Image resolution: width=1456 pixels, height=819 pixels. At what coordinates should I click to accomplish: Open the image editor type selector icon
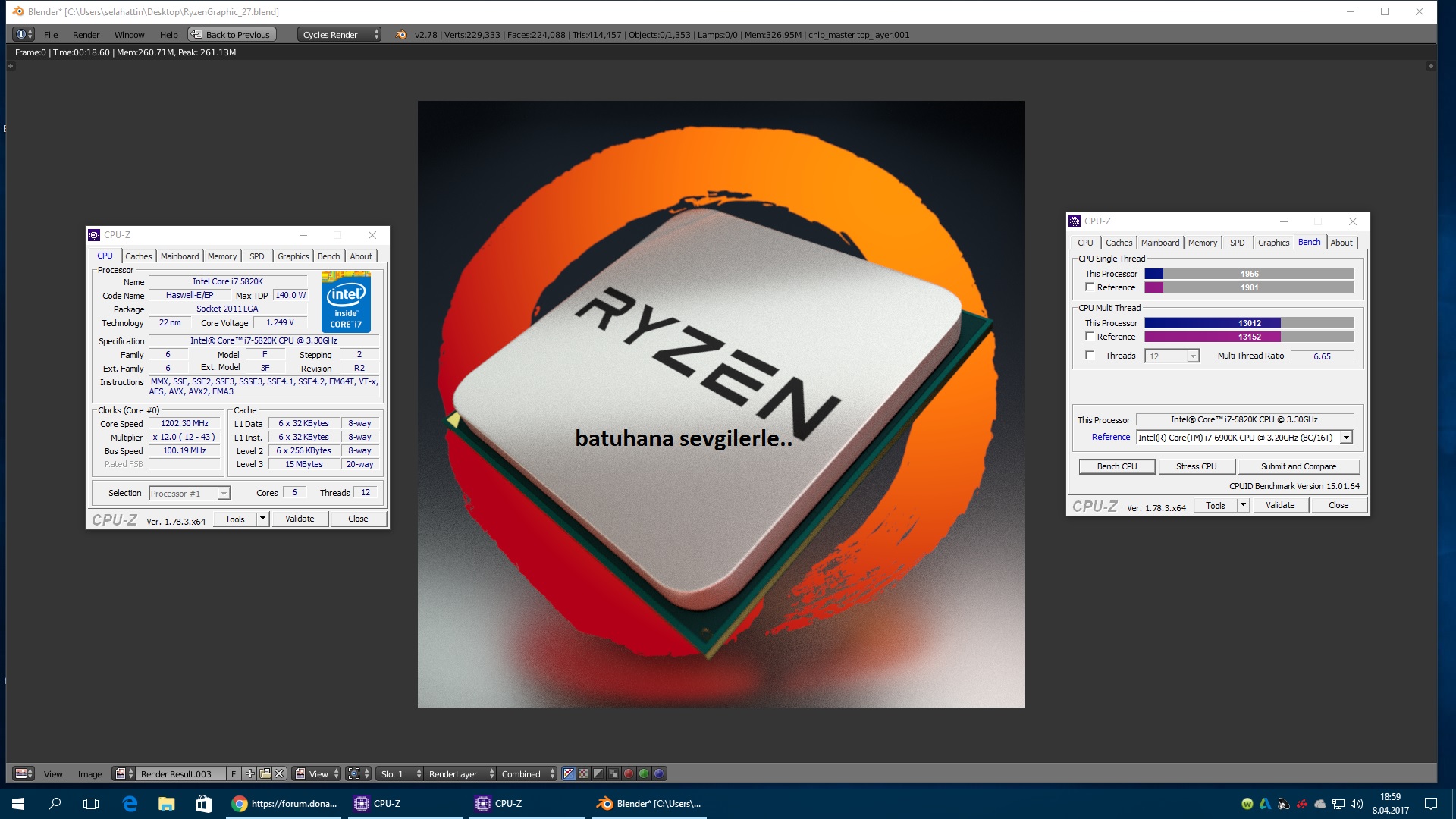(24, 773)
